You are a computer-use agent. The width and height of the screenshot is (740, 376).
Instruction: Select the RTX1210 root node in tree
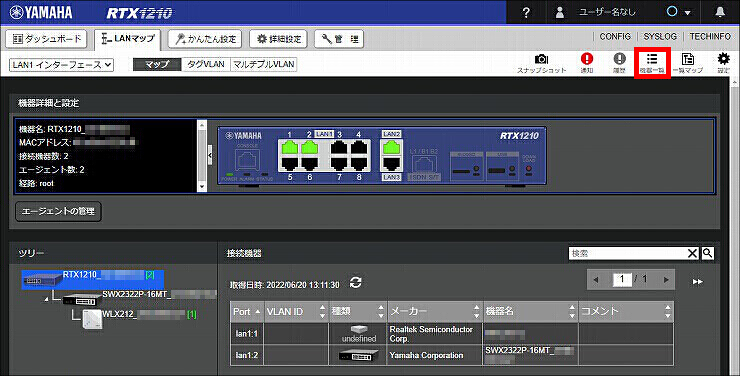click(x=93, y=279)
